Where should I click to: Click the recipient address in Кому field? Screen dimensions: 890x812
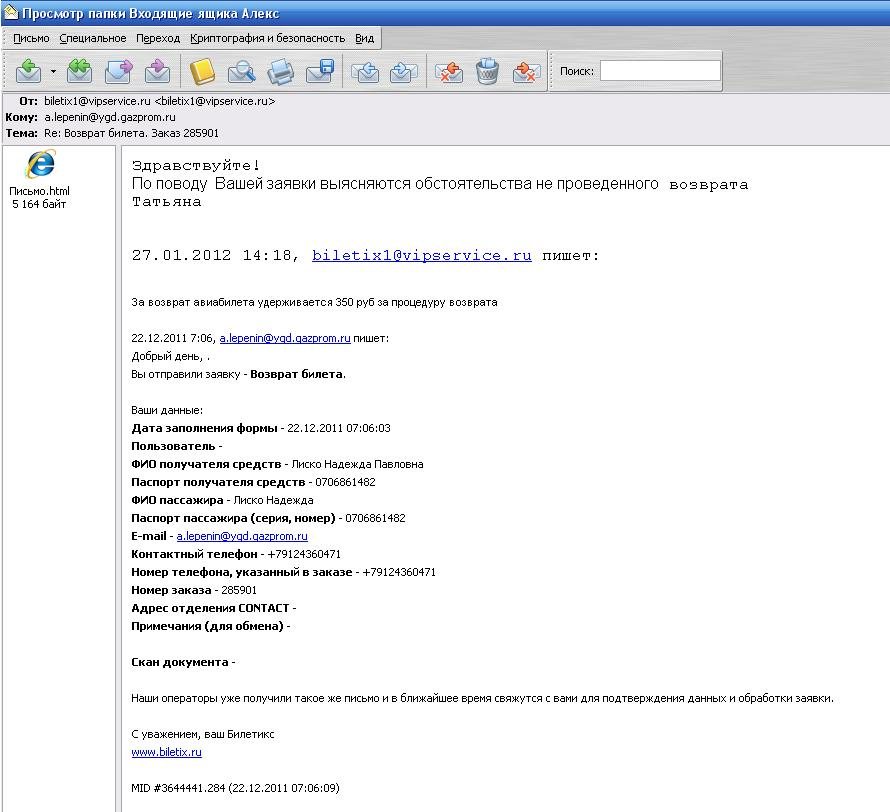[110, 117]
